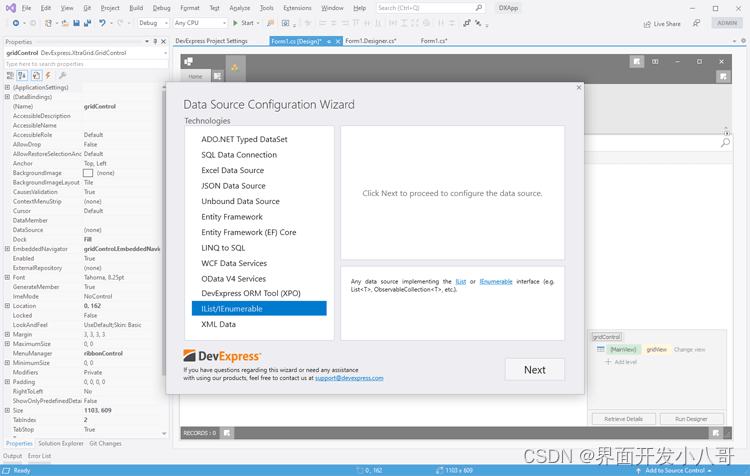750x476 pixels.
Task: Click the pin icon on Properties panel
Action: 155,42
